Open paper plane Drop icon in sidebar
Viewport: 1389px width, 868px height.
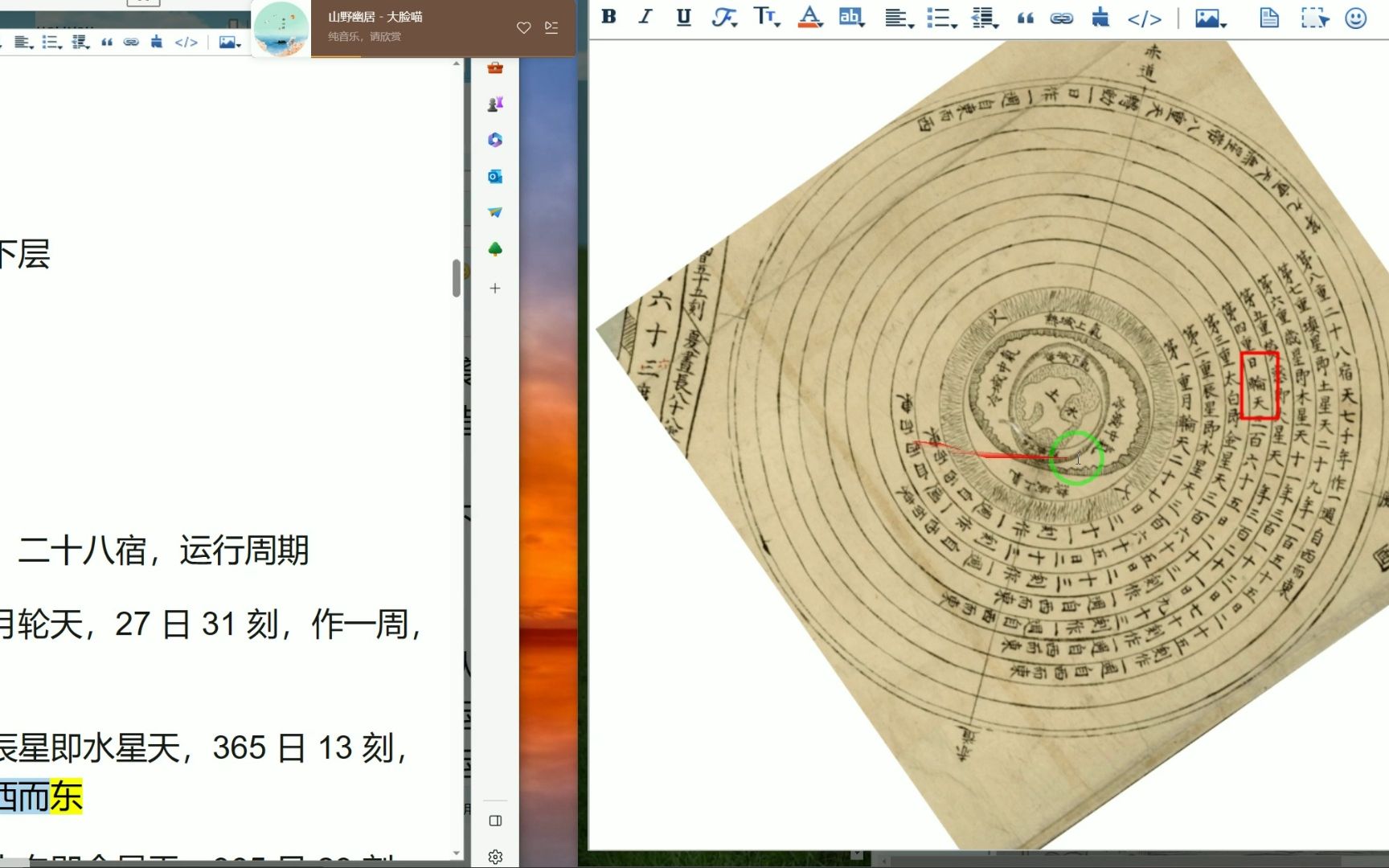[x=495, y=212]
